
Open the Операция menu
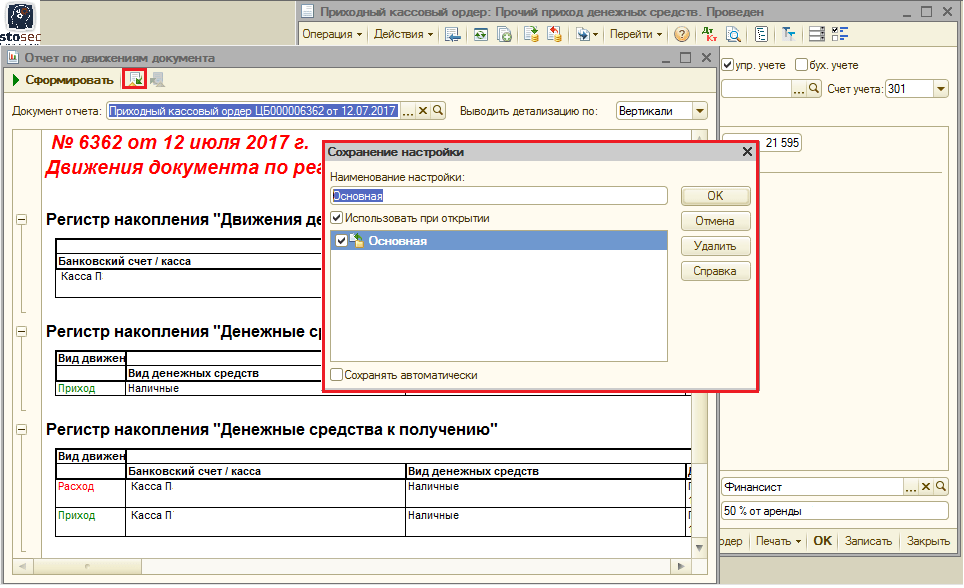point(332,34)
